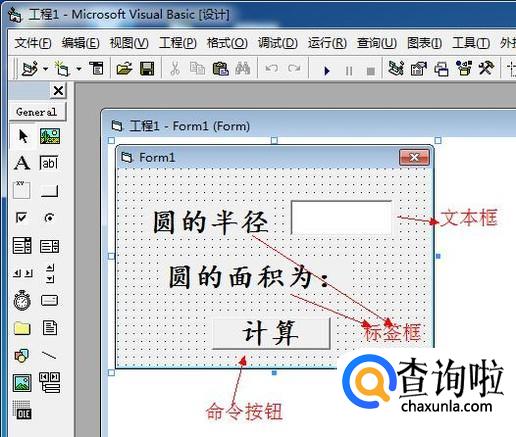
Task: Start the program with the Run arrow
Action: 327,70
